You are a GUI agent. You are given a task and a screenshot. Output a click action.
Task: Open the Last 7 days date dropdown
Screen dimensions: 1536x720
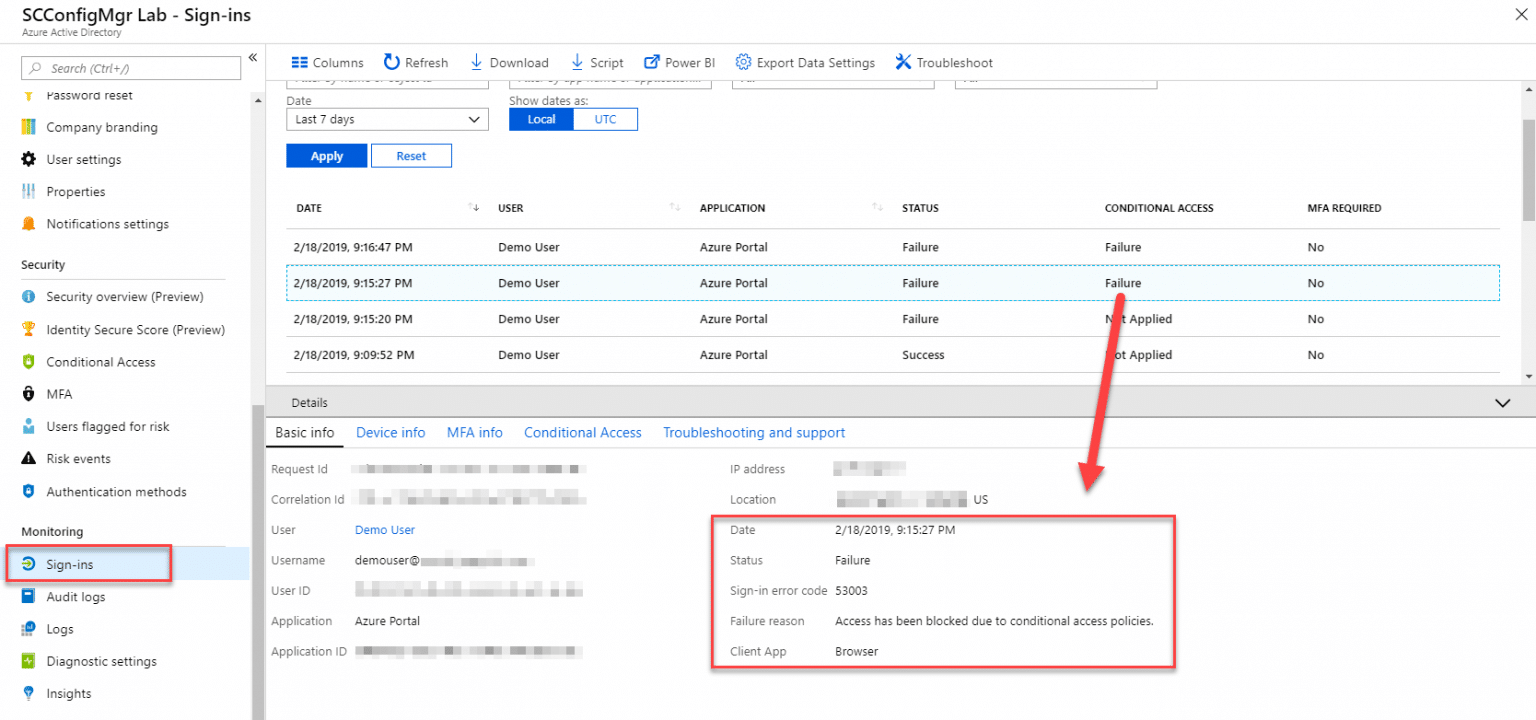point(387,119)
